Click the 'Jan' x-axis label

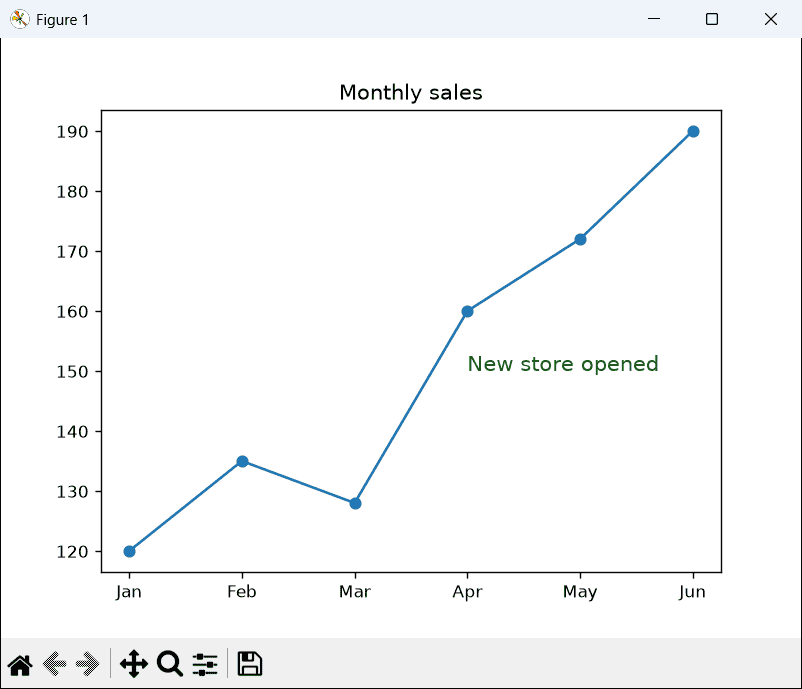(x=128, y=592)
